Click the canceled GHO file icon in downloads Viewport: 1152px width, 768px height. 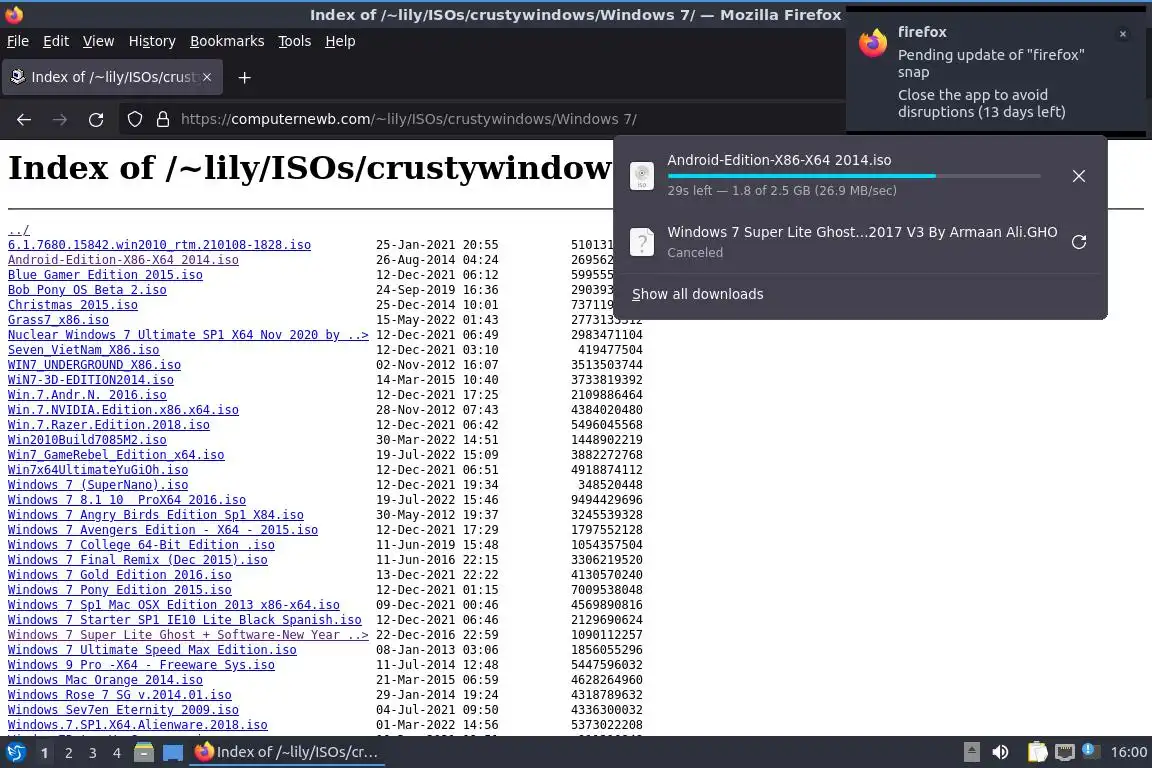642,242
